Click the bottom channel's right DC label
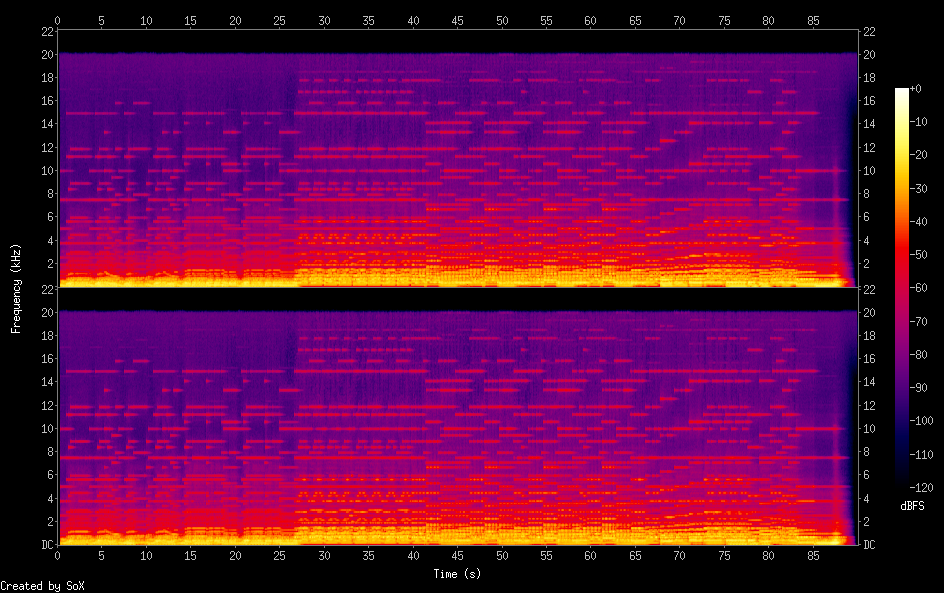The width and height of the screenshot is (944, 593). (x=869, y=545)
